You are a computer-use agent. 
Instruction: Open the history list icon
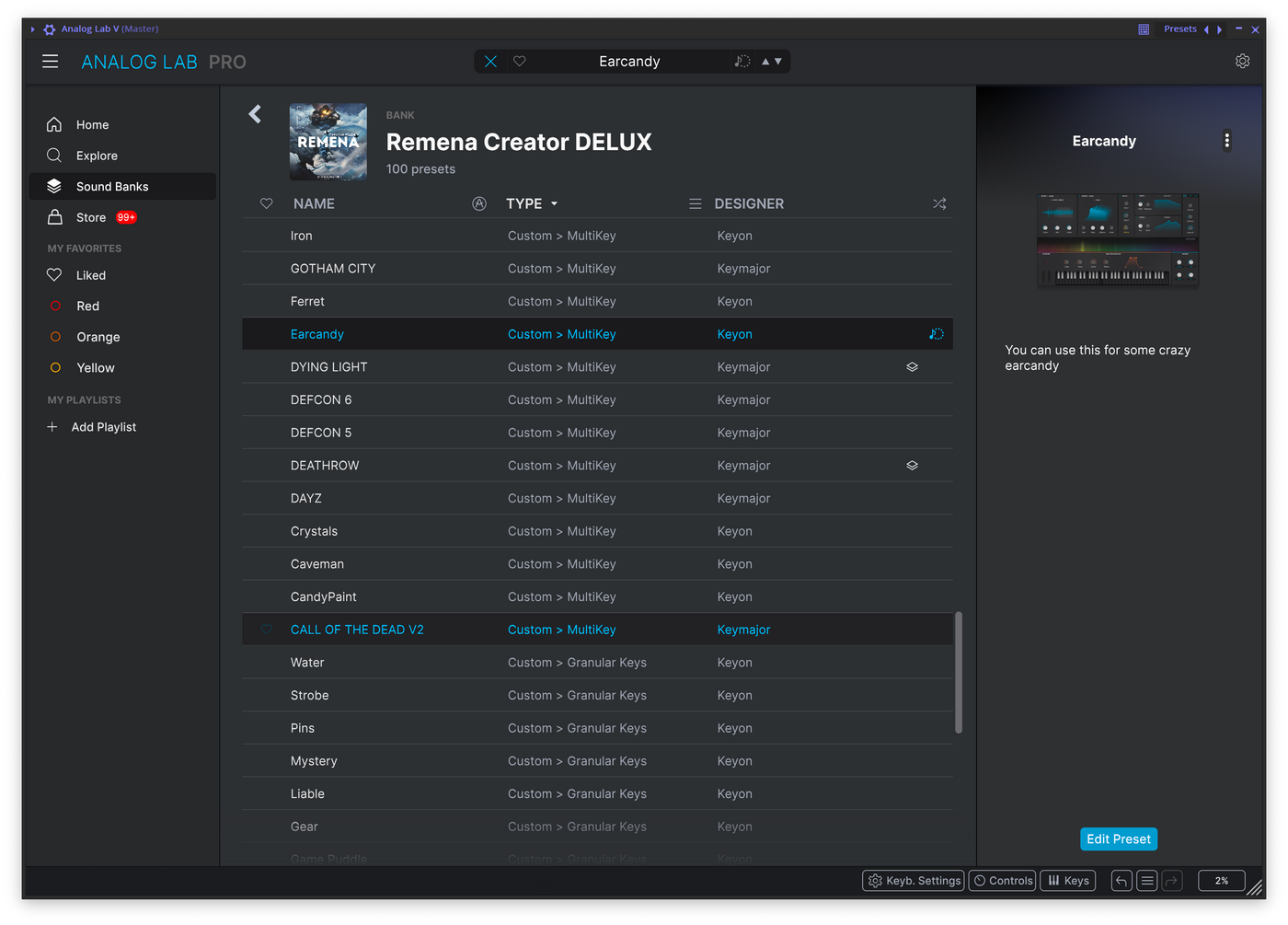1146,881
